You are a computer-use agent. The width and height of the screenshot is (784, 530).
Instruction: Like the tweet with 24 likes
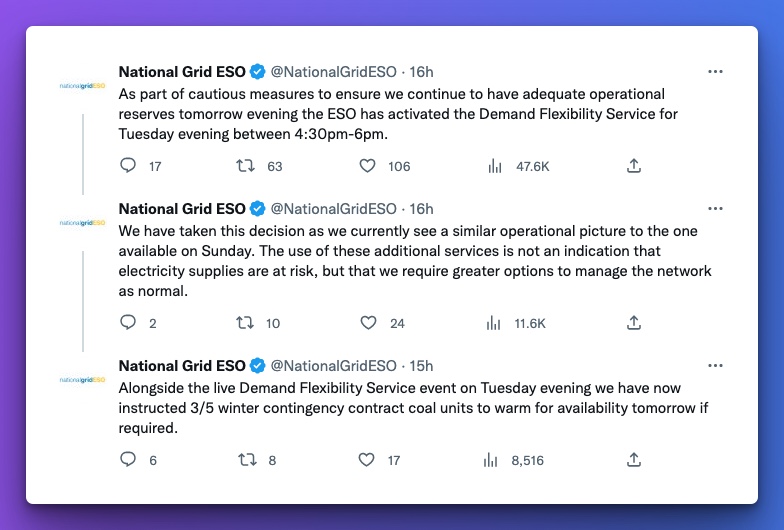(368, 323)
